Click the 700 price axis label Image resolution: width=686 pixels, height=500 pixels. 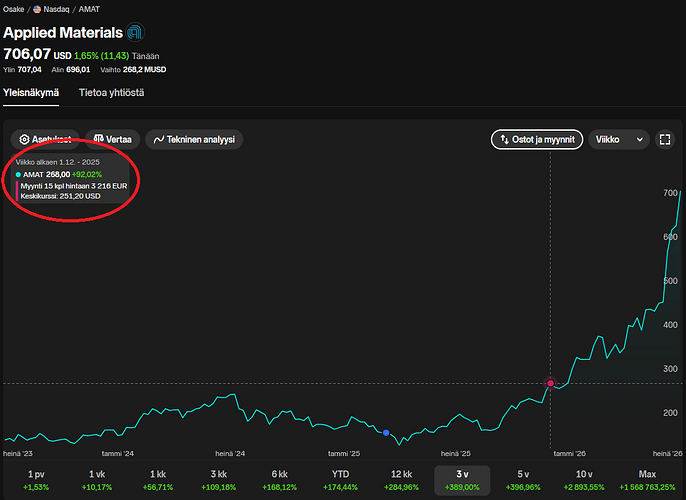click(x=670, y=193)
